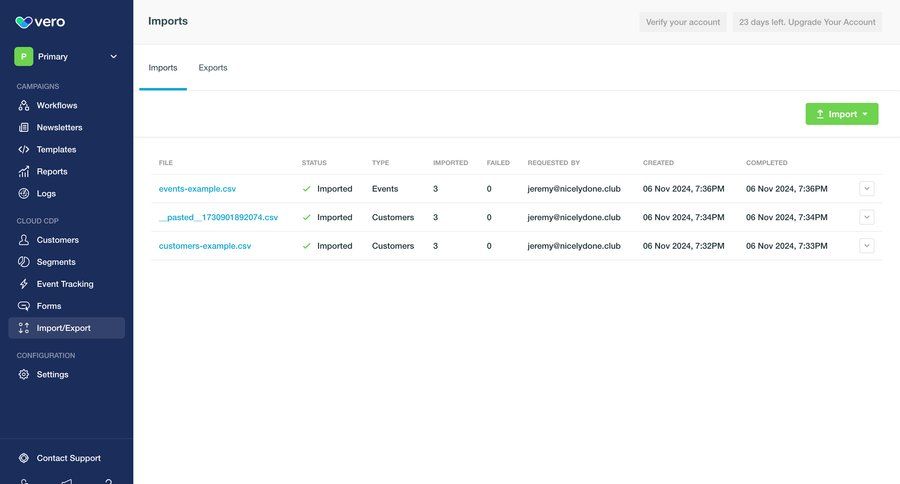Go to Logs using its icon
Image resolution: width=900 pixels, height=484 pixels.
tap(24, 193)
